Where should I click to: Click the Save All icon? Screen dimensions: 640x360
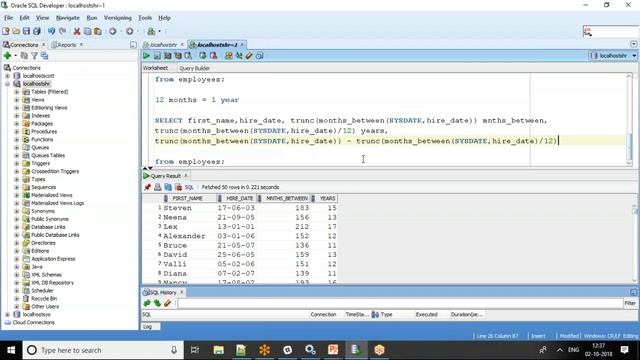pos(37,31)
